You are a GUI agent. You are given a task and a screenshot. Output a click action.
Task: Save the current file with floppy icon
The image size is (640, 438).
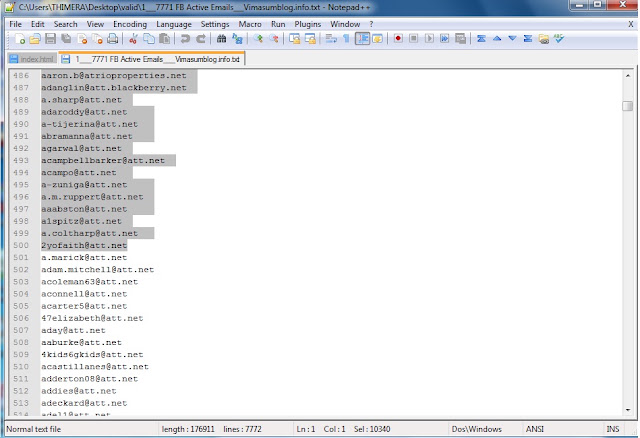(x=50, y=39)
